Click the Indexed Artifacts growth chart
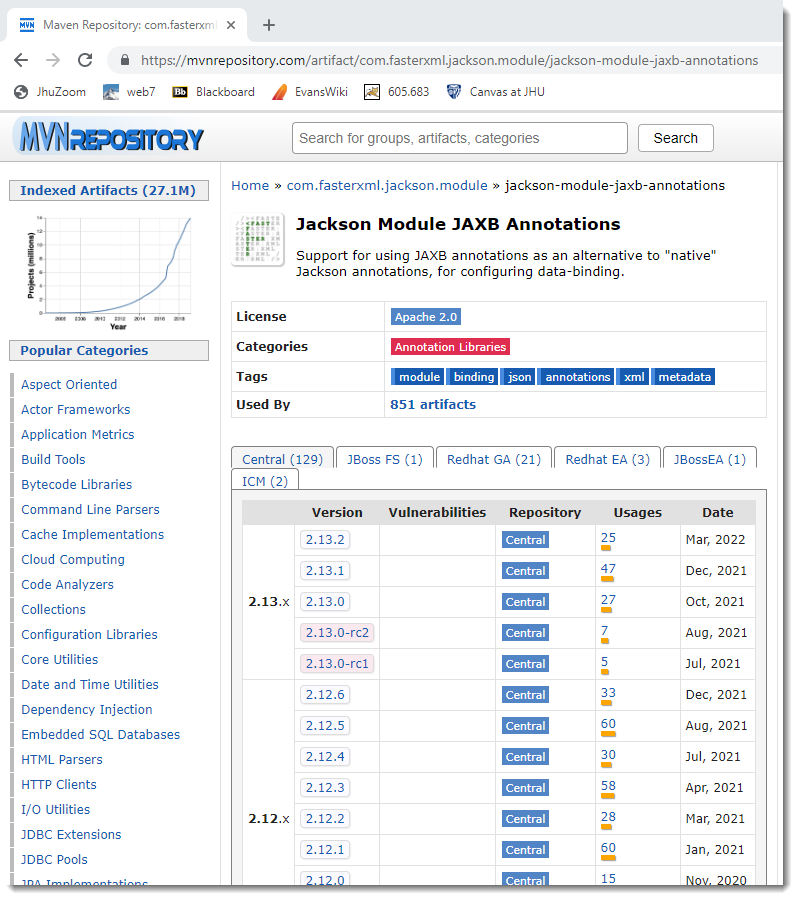The width and height of the screenshot is (798, 900). pos(109,272)
